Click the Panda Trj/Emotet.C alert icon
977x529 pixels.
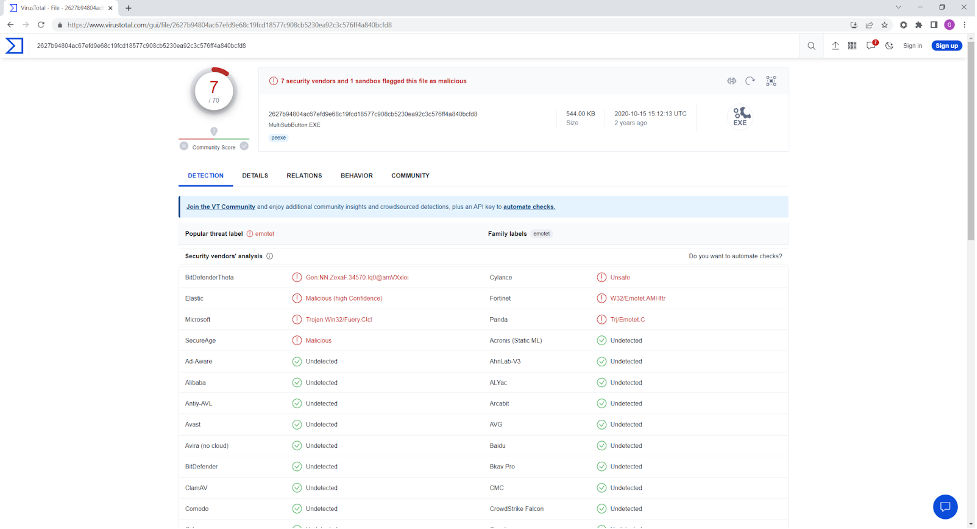point(601,320)
